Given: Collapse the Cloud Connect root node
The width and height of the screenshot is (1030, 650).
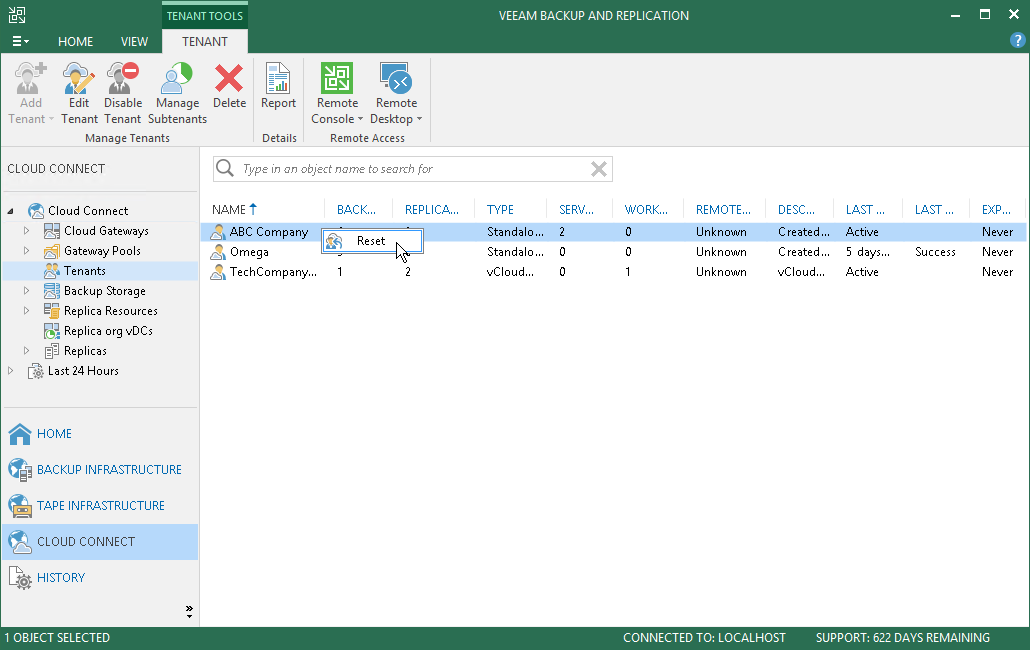Looking at the screenshot, I should 11,211.
